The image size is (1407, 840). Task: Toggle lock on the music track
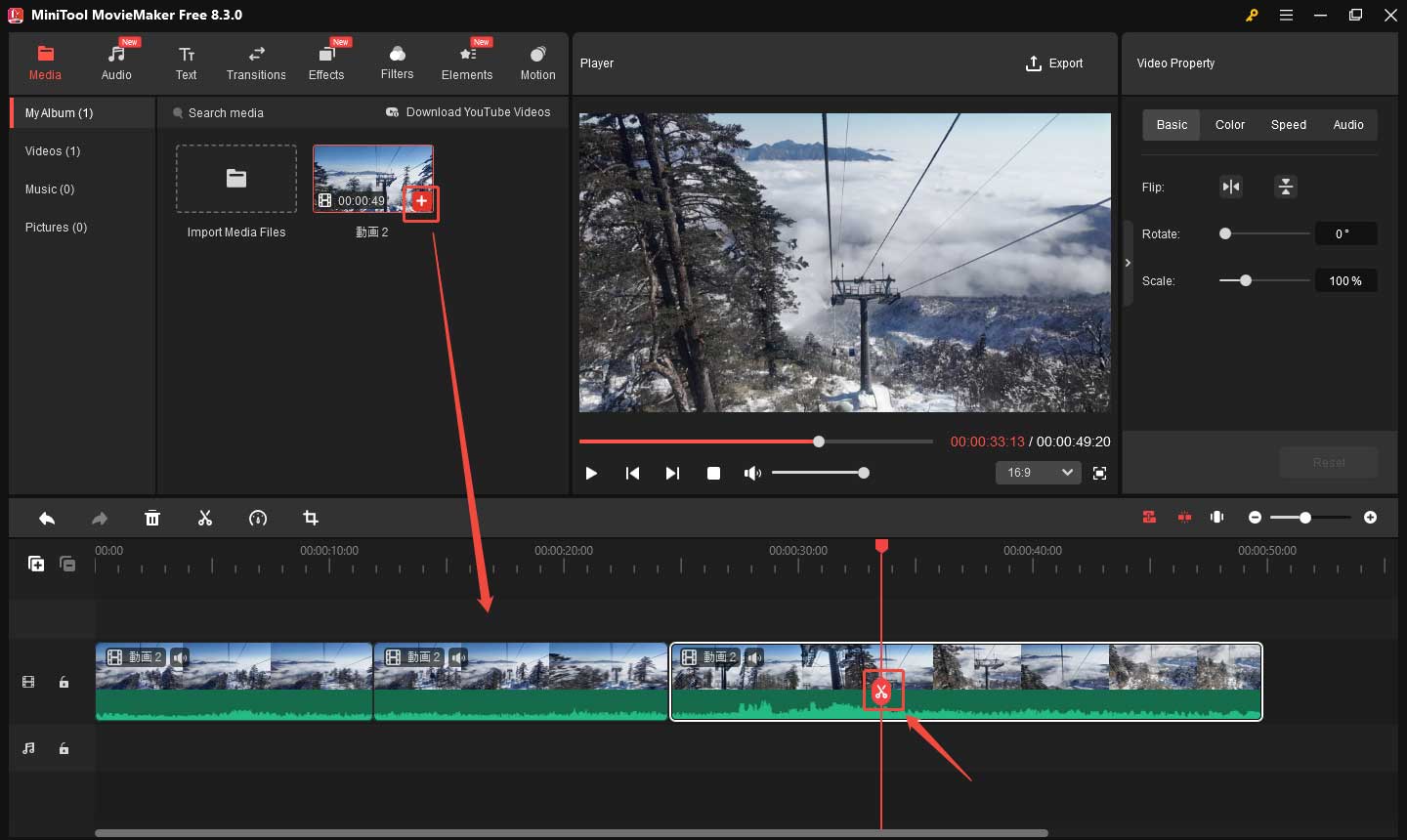coord(64,748)
